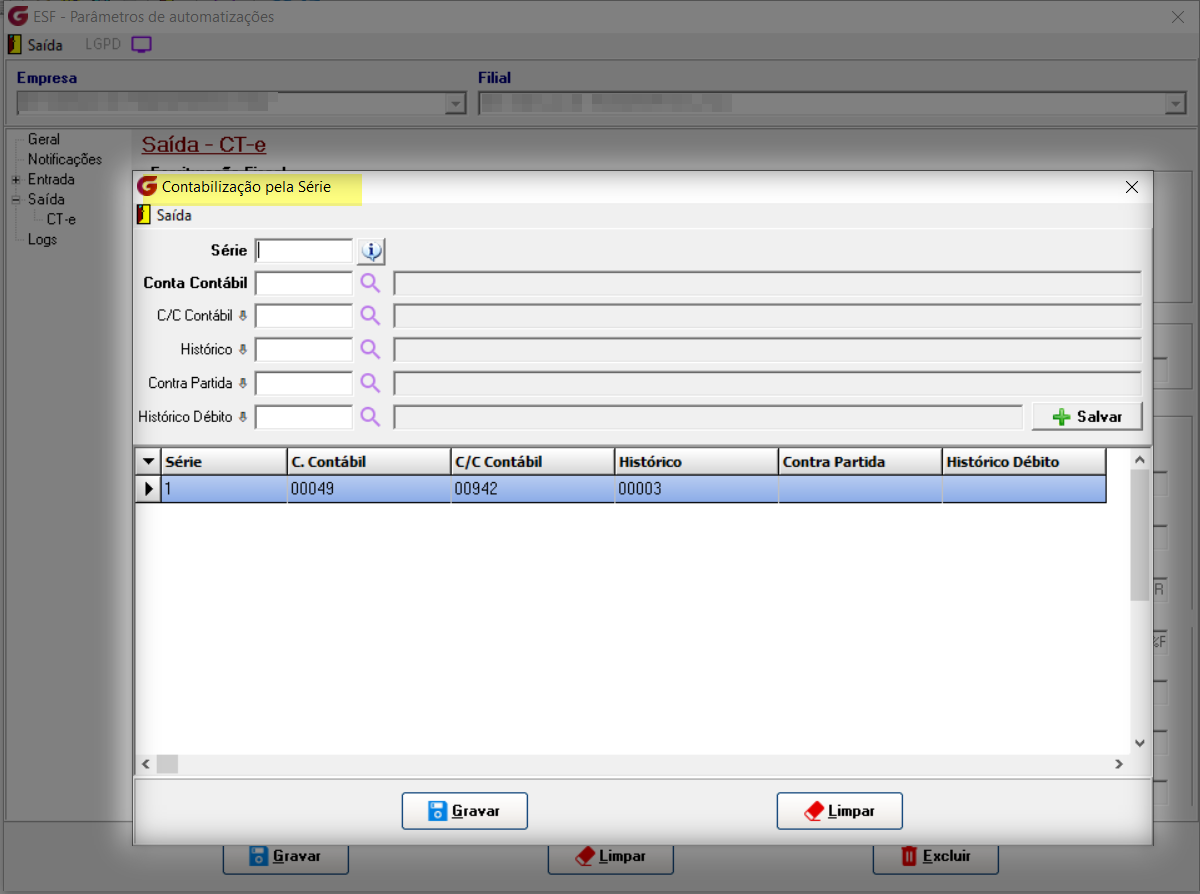Click the LGPD monitor icon

point(142,45)
